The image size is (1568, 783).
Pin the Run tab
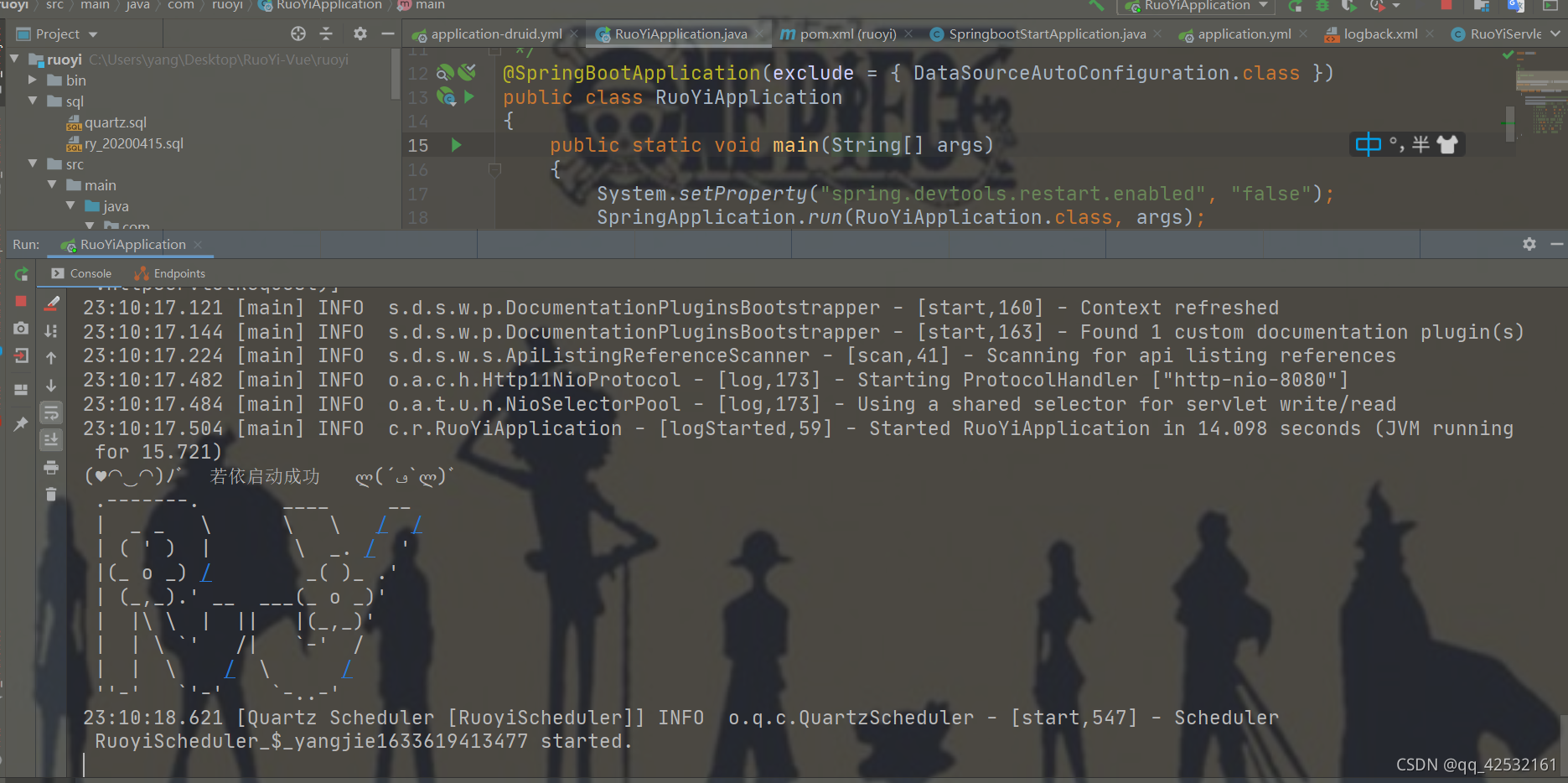point(22,423)
